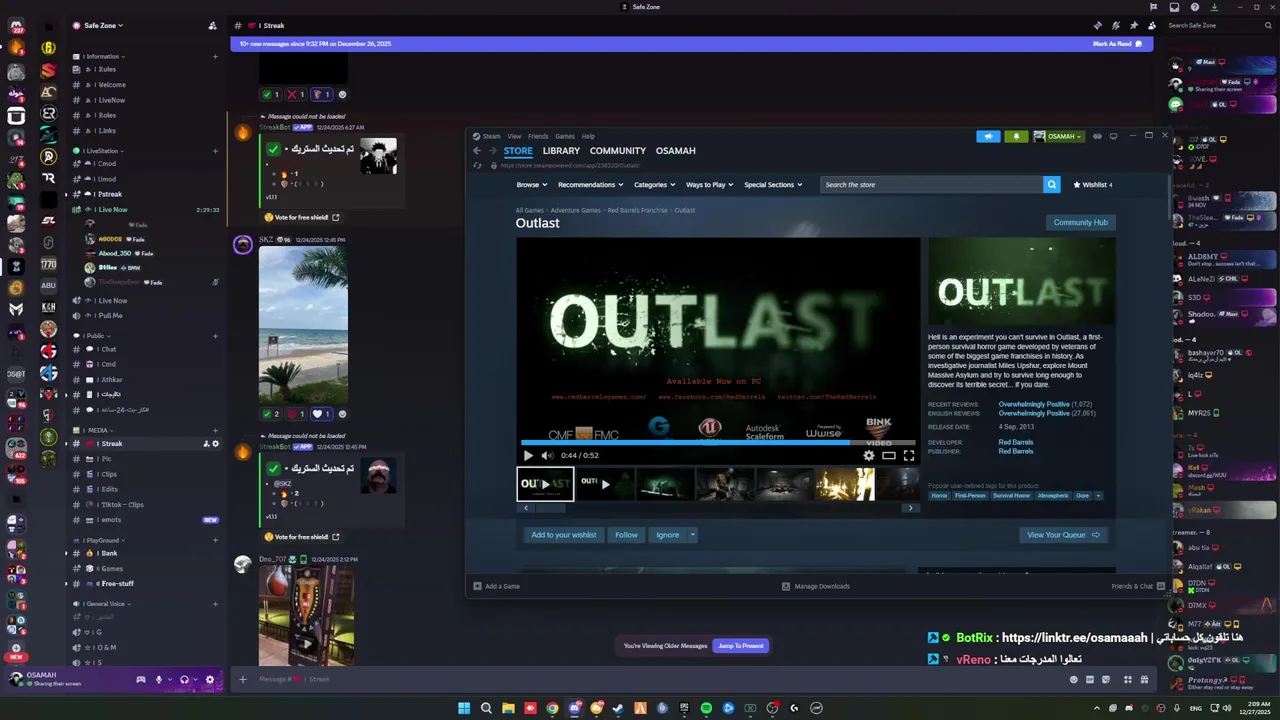Expand the Browse dropdown in Steam store
Image resolution: width=1280 pixels, height=720 pixels.
pos(532,184)
